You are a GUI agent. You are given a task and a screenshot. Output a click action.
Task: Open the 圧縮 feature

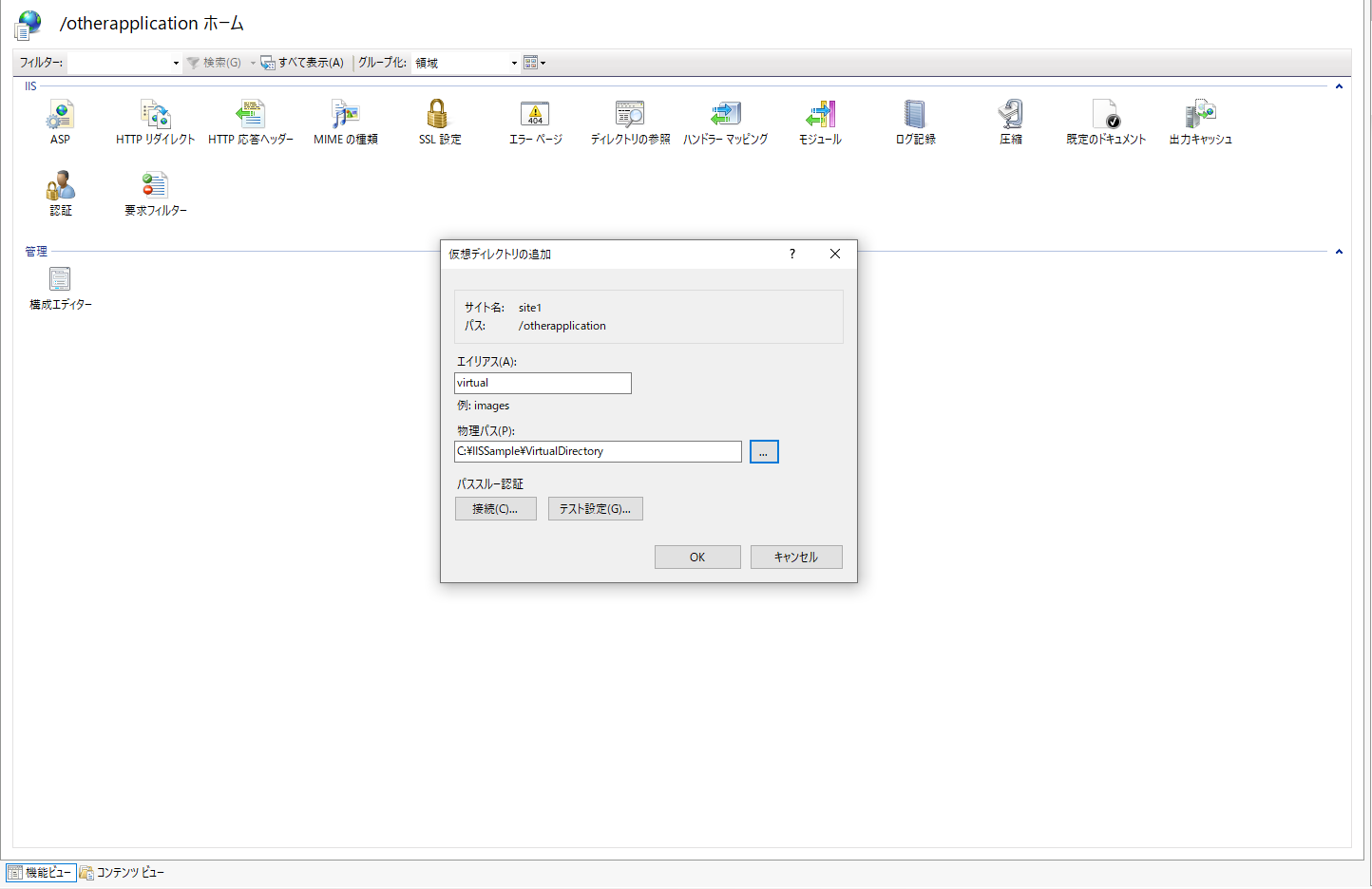coord(1010,123)
